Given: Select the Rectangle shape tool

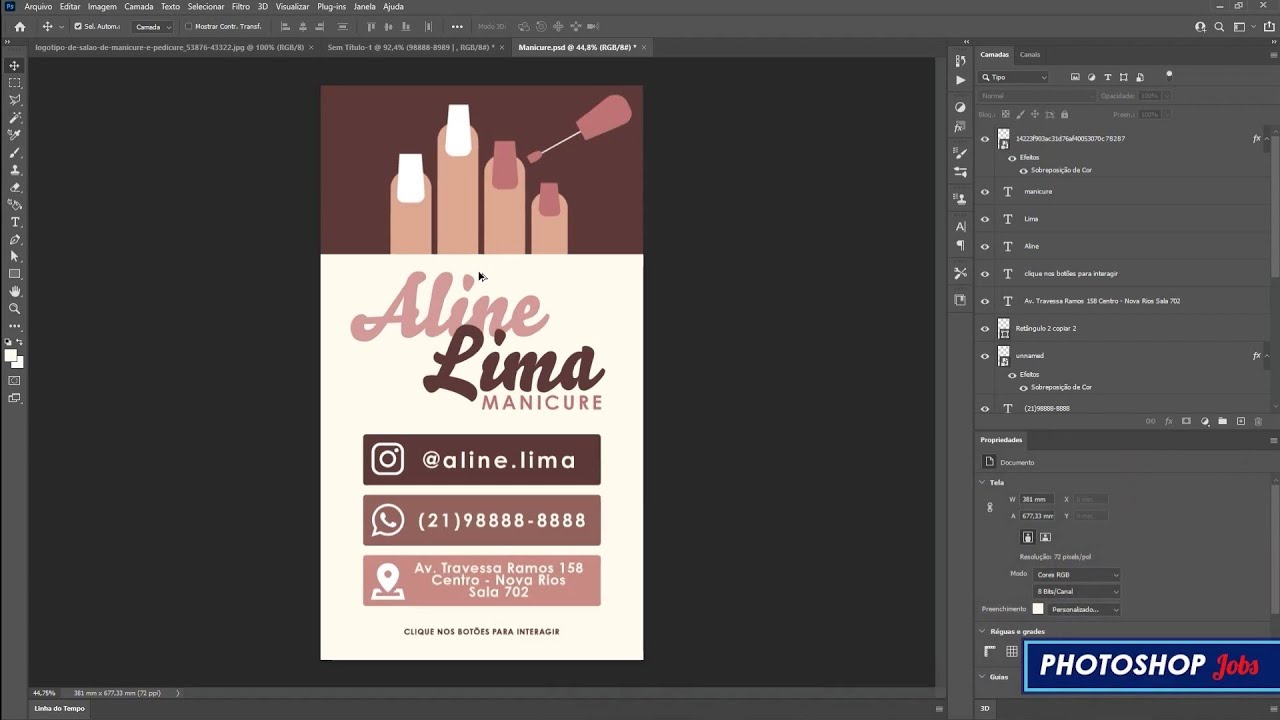Looking at the screenshot, I should 14,274.
